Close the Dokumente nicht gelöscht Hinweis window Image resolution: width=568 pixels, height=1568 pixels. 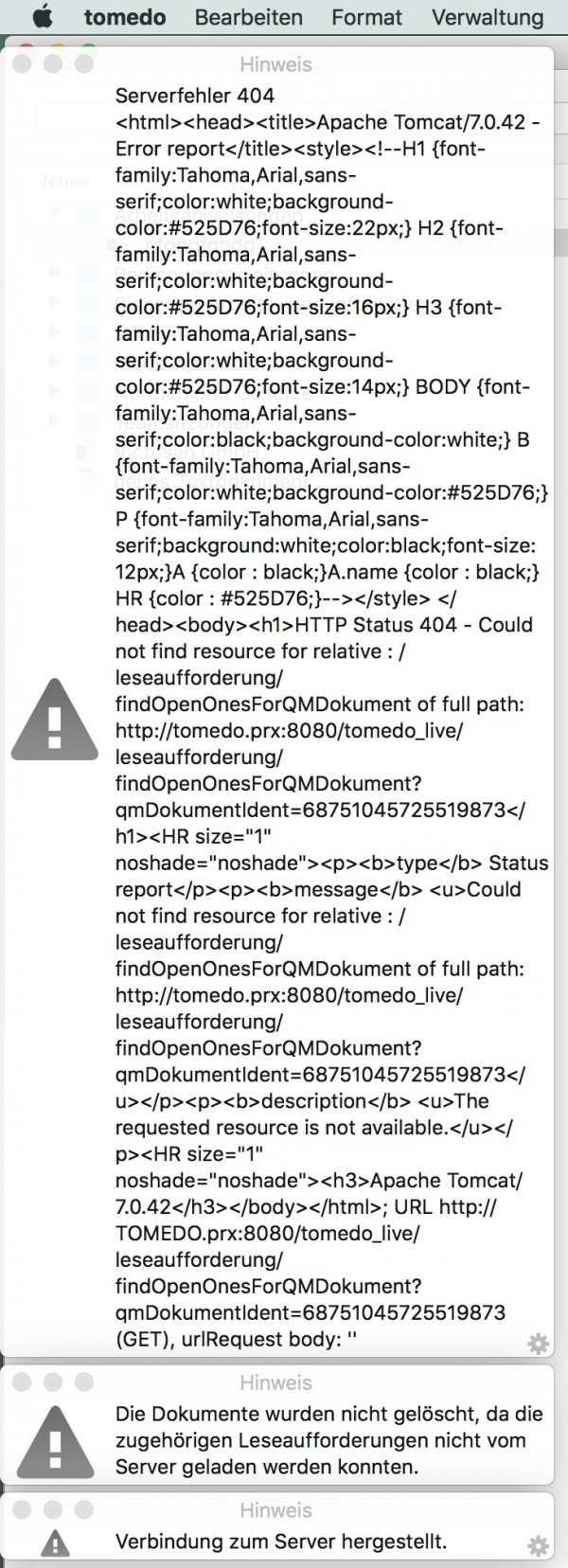pyautogui.click(x=23, y=1381)
